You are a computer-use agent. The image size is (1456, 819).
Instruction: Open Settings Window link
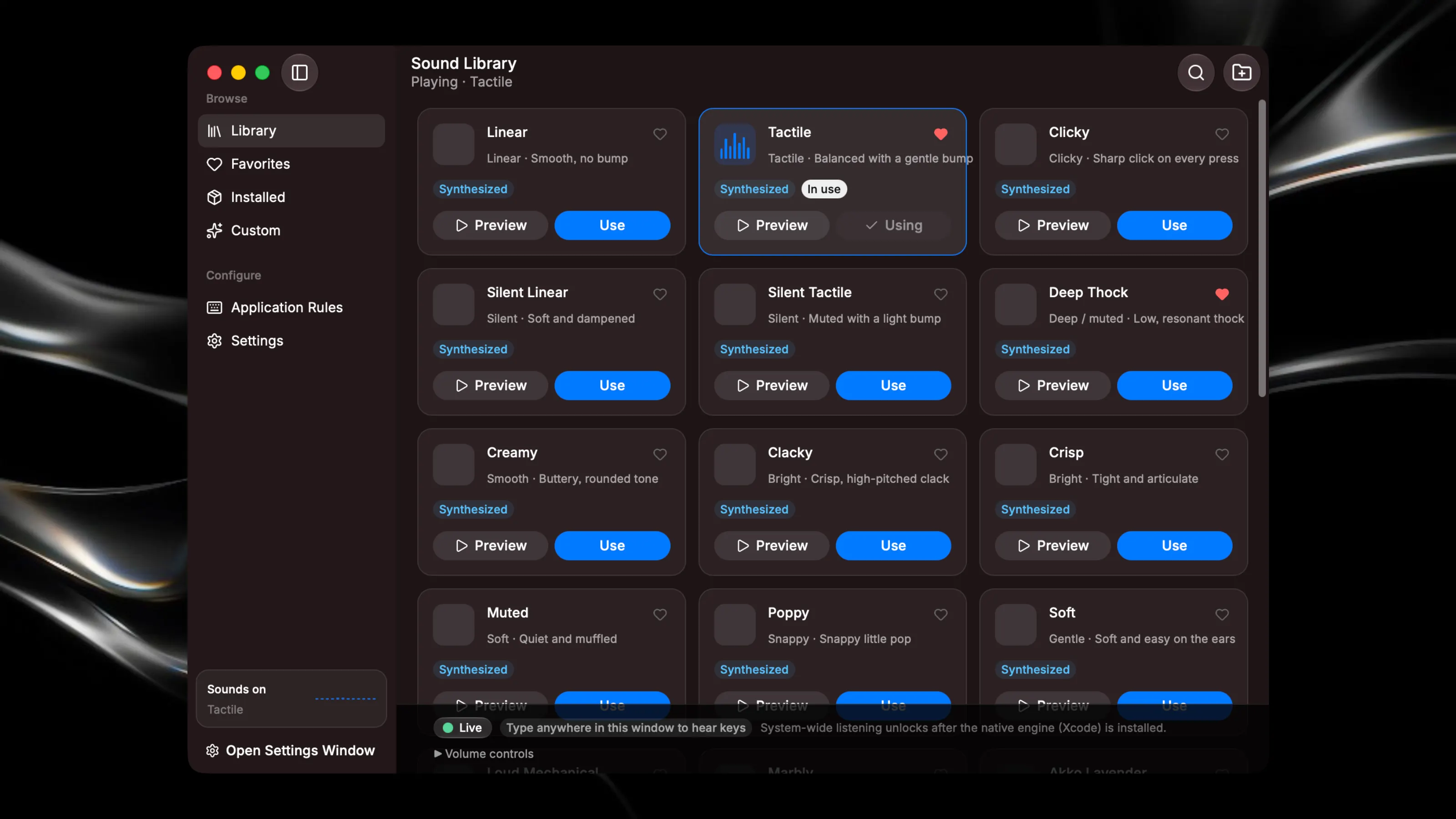click(291, 750)
